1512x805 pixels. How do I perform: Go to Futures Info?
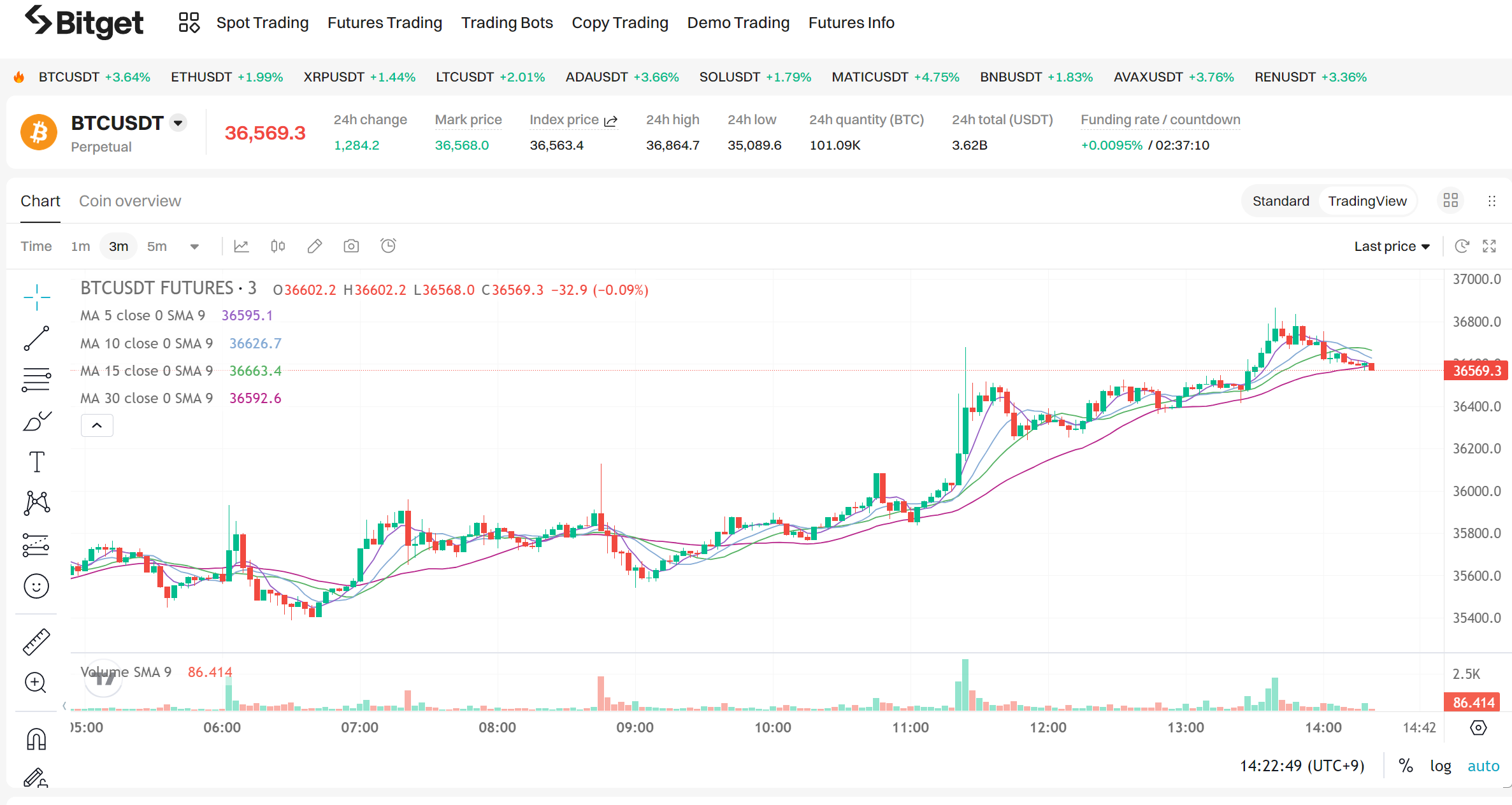[x=851, y=23]
